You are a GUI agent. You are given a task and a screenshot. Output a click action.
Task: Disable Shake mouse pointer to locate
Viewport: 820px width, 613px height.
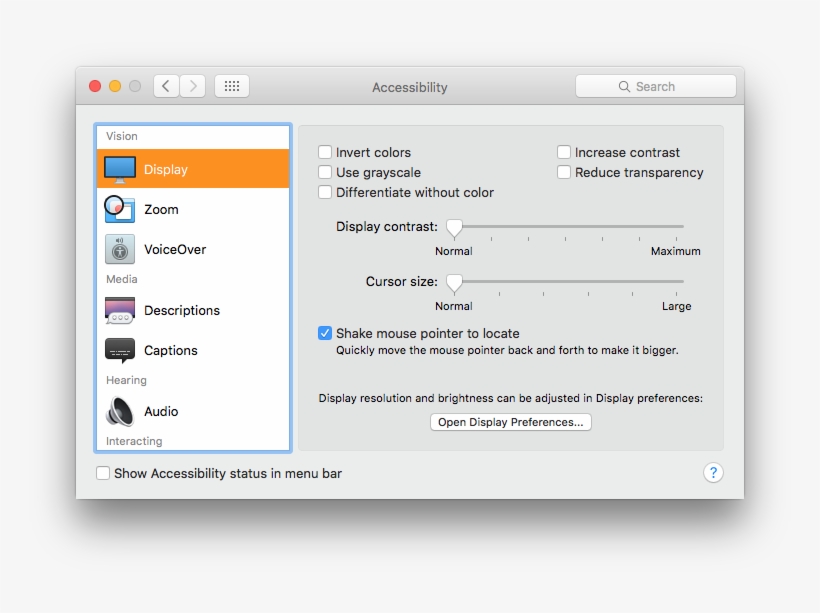coord(324,333)
